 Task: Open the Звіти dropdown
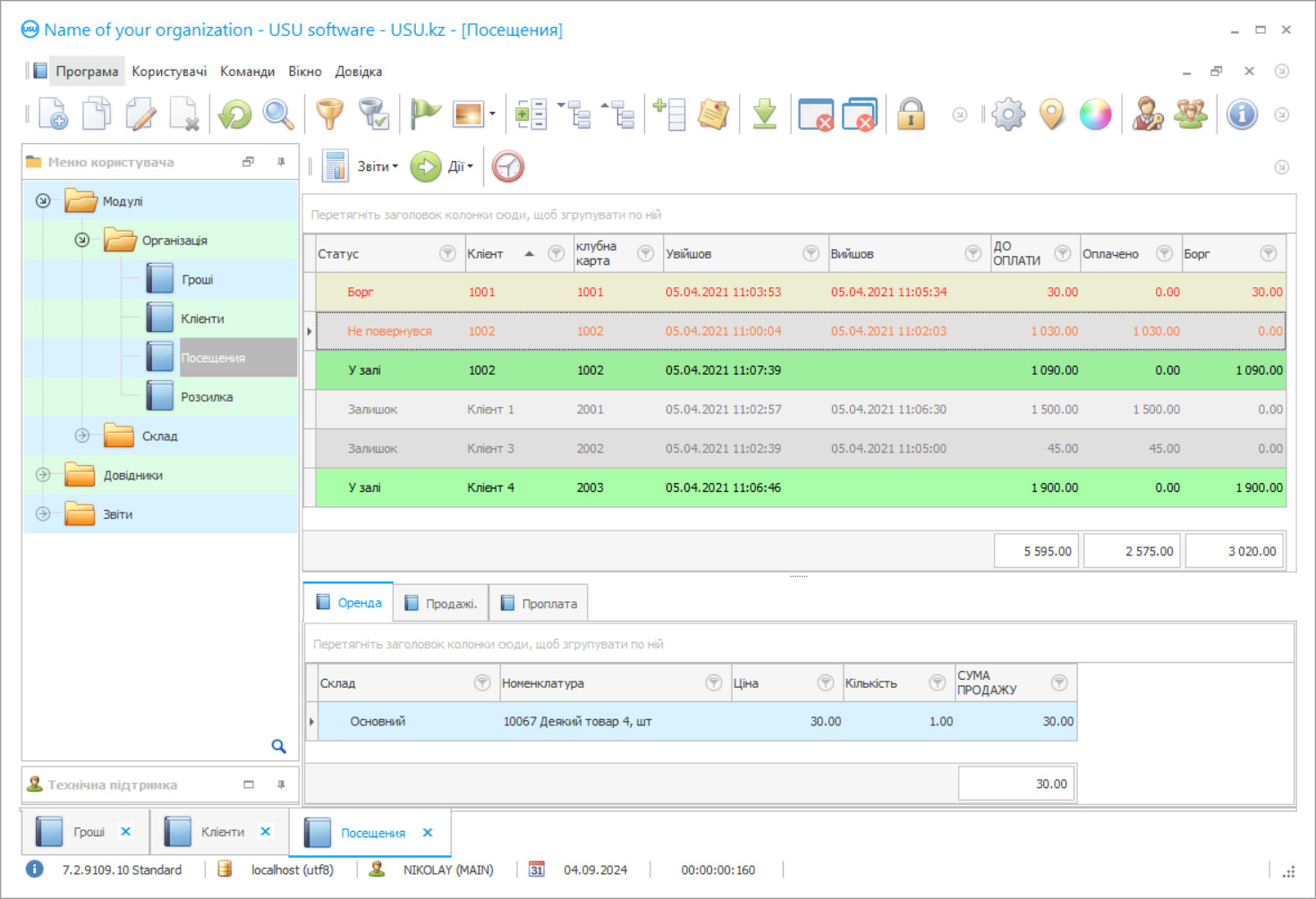[376, 166]
